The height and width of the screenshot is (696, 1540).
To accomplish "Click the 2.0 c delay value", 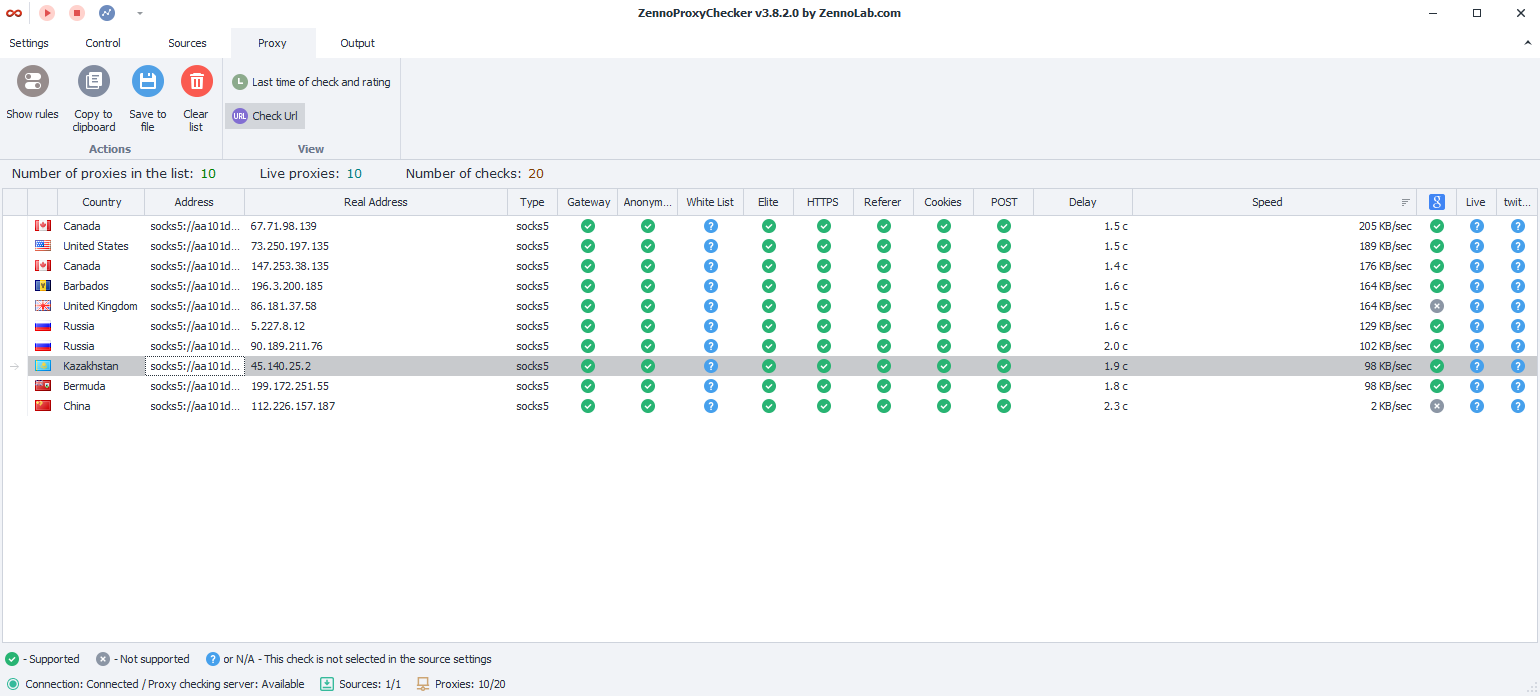I will (x=1116, y=346).
